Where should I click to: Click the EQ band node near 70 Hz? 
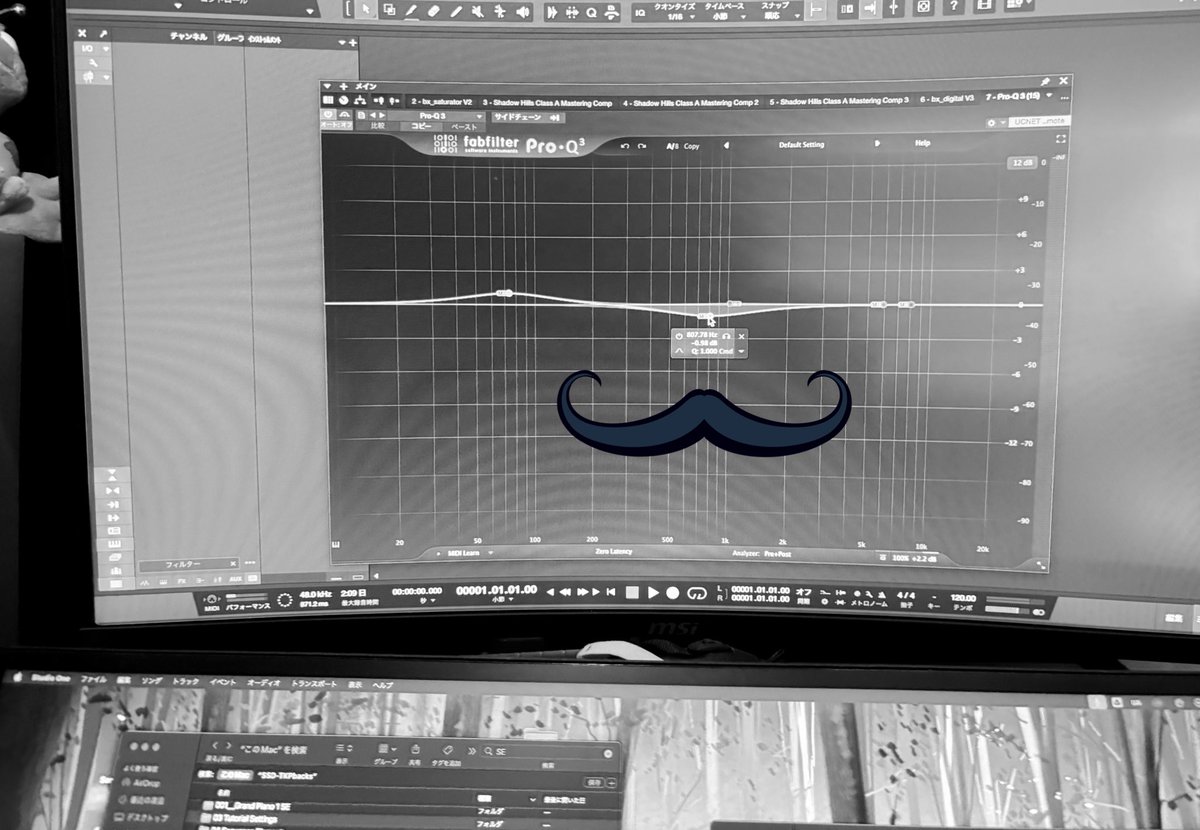coord(505,293)
